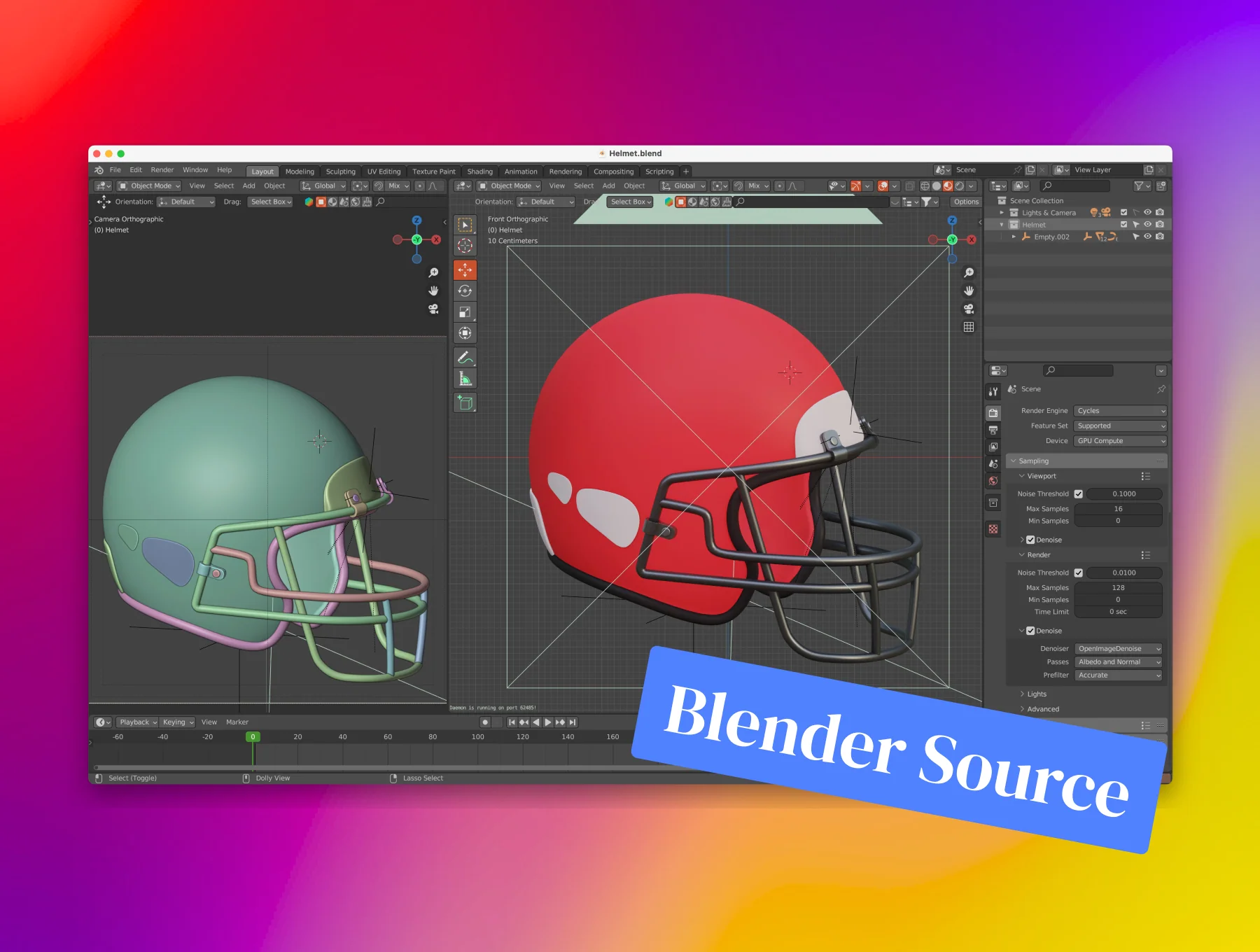This screenshot has height=952, width=1260.
Task: Click the Options button in the right viewport header
Action: 966,202
